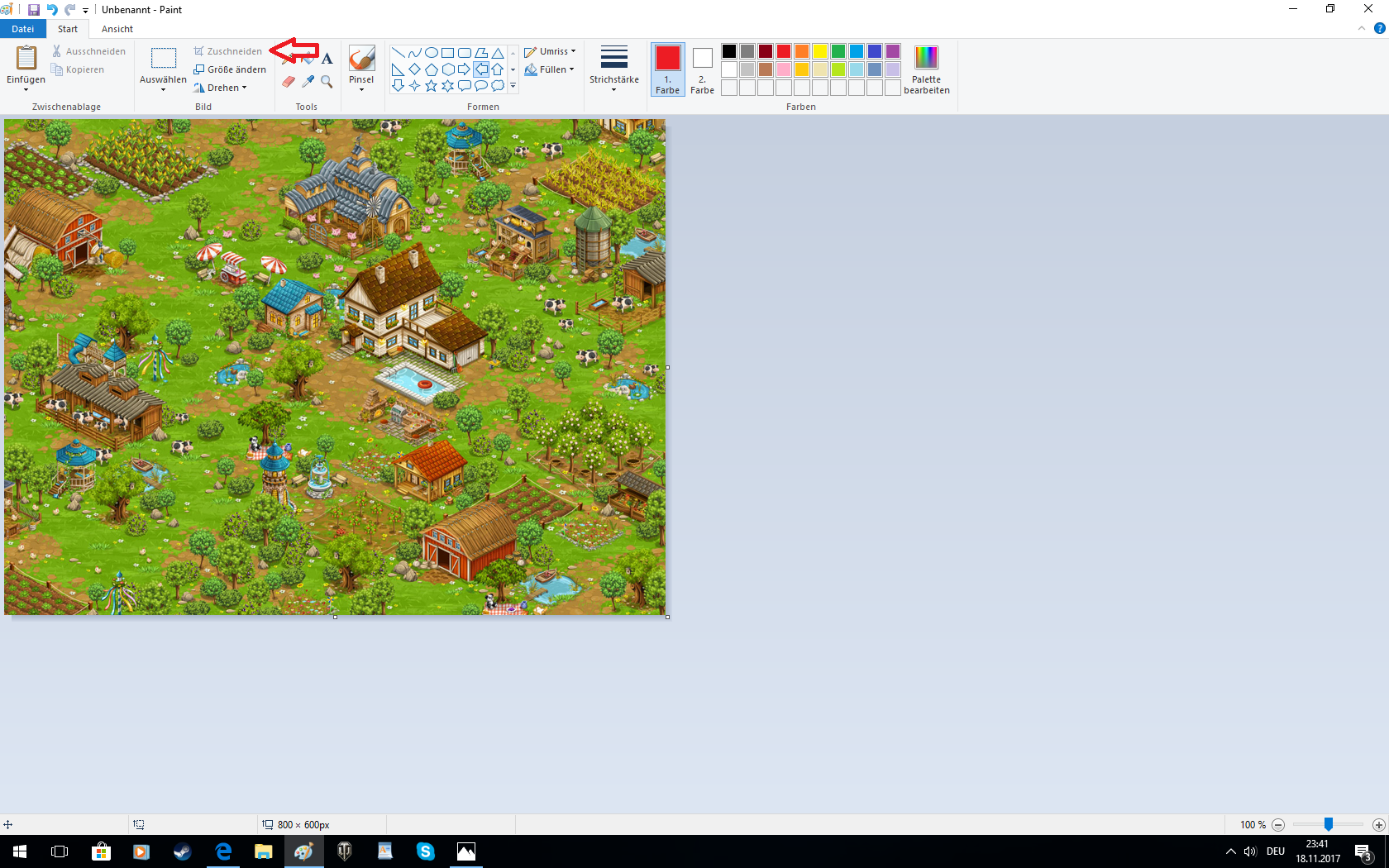The width and height of the screenshot is (1389, 868).
Task: Choose the Right triangle shape
Action: point(399,69)
